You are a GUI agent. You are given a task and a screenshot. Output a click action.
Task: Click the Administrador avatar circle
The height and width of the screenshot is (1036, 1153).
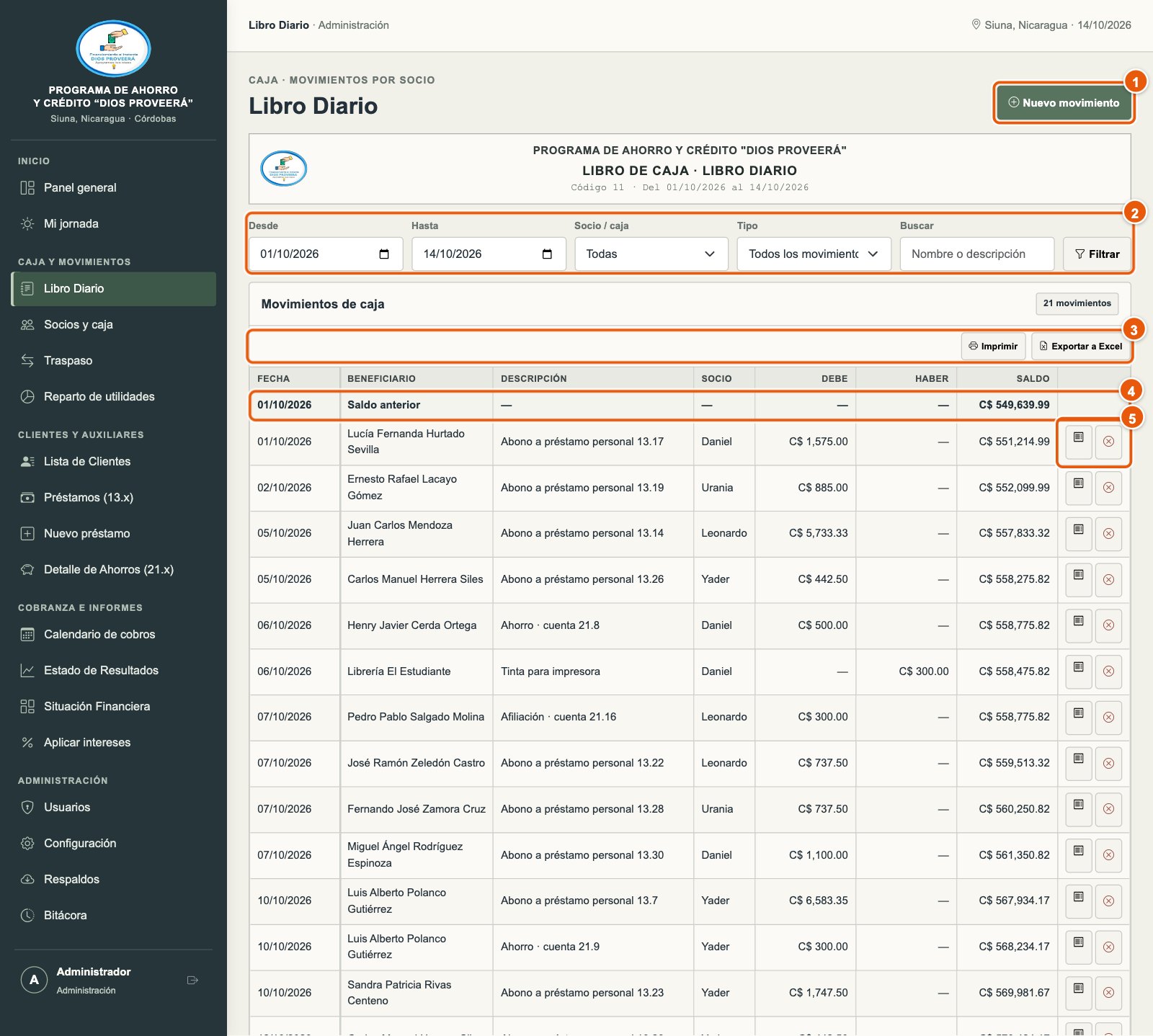(x=34, y=980)
